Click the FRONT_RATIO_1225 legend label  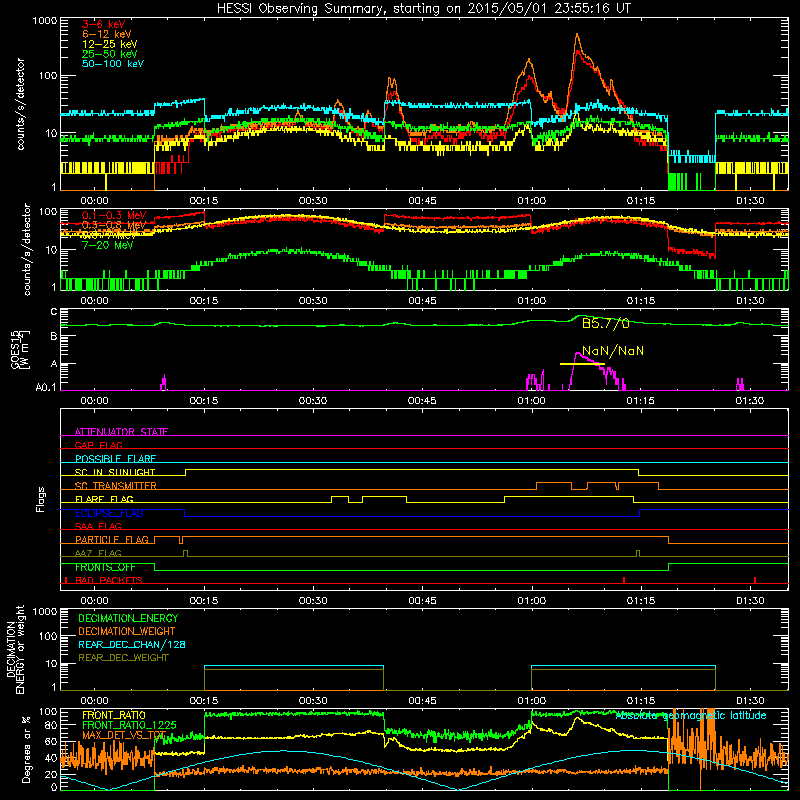coord(129,725)
